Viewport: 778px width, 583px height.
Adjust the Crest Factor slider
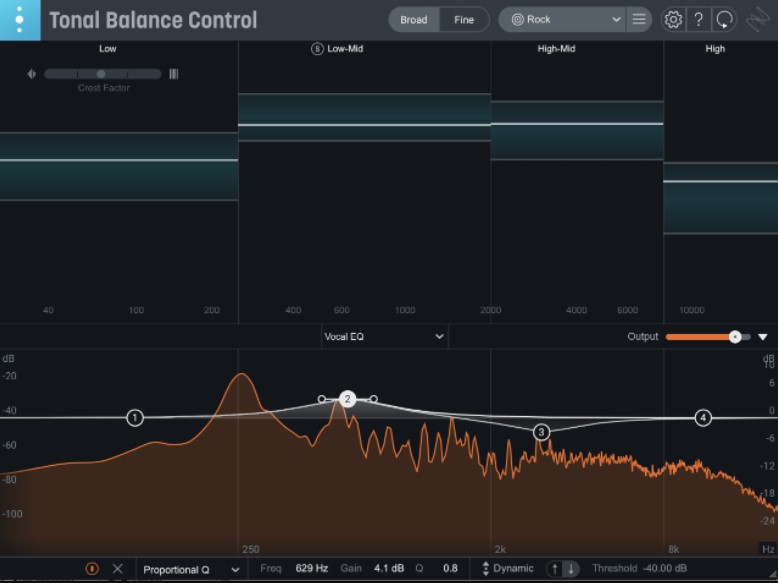tap(103, 74)
